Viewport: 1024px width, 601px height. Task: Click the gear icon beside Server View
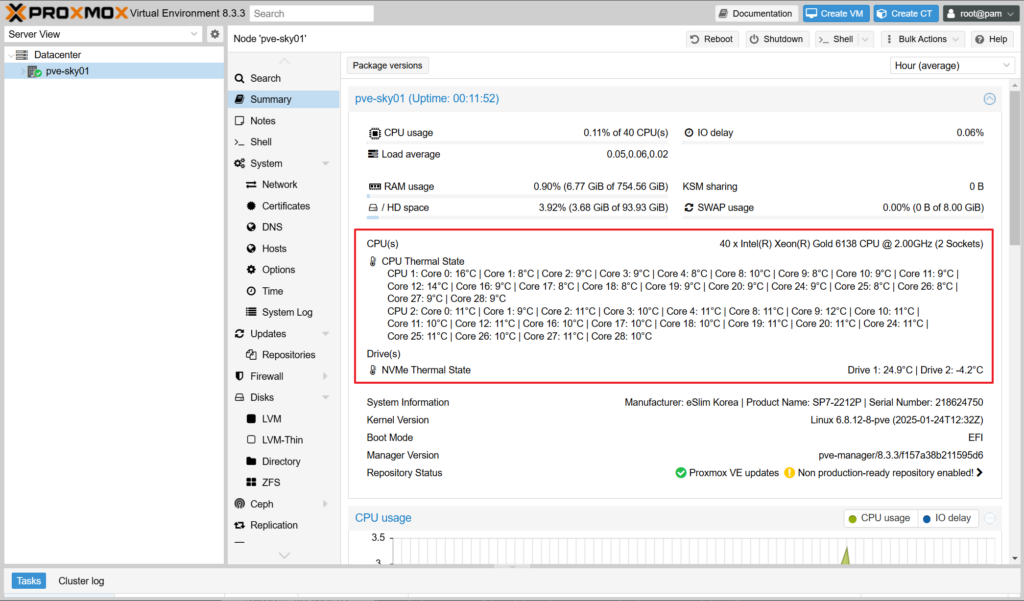214,34
